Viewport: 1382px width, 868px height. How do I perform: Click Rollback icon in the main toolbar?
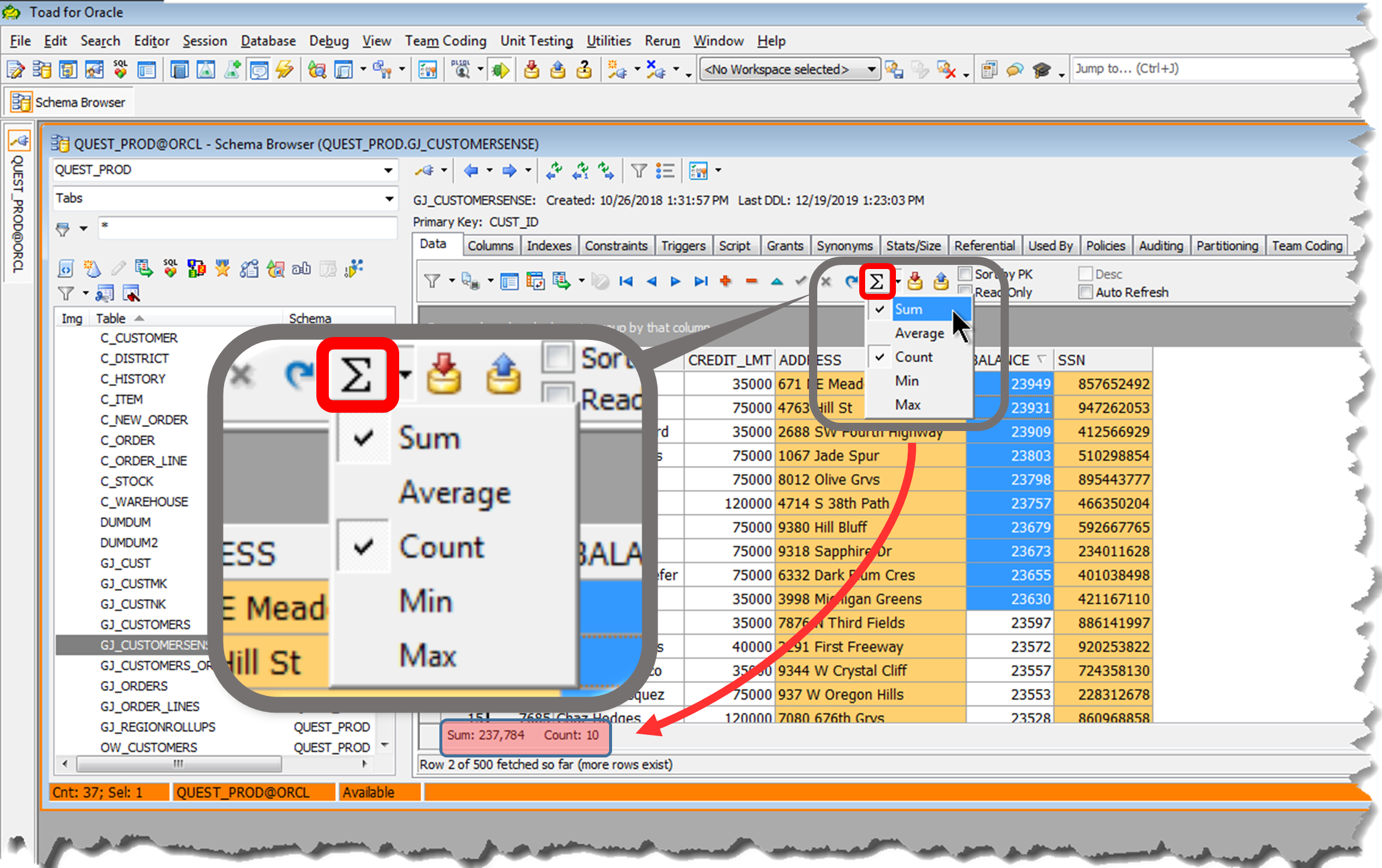[x=557, y=70]
